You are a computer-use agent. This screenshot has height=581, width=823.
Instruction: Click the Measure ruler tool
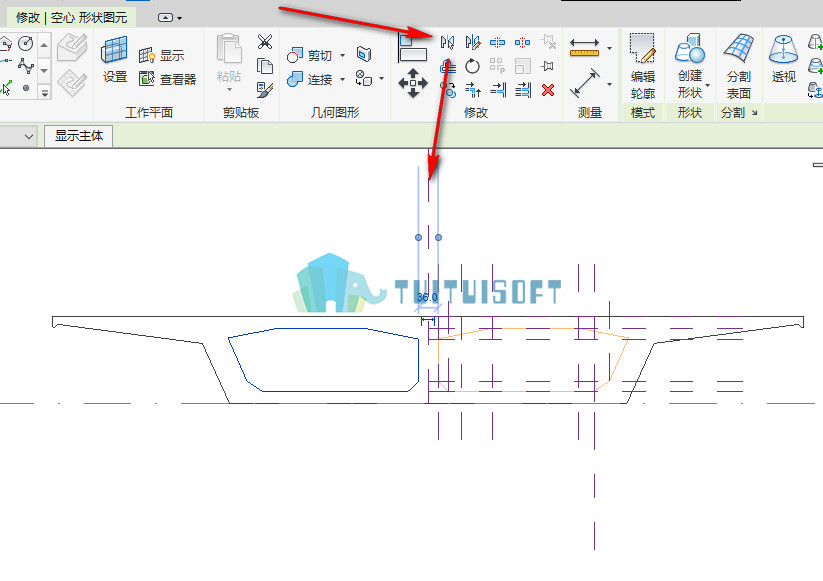[584, 47]
